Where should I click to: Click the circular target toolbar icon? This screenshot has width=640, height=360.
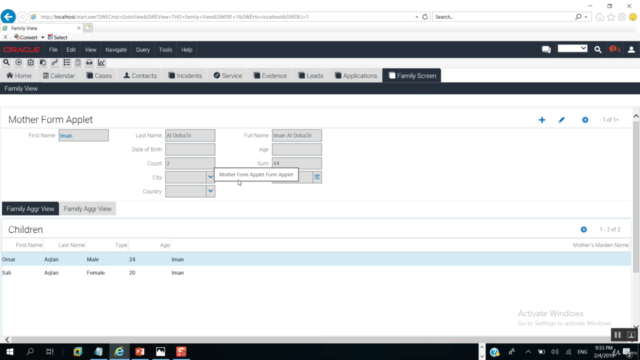(x=18, y=62)
